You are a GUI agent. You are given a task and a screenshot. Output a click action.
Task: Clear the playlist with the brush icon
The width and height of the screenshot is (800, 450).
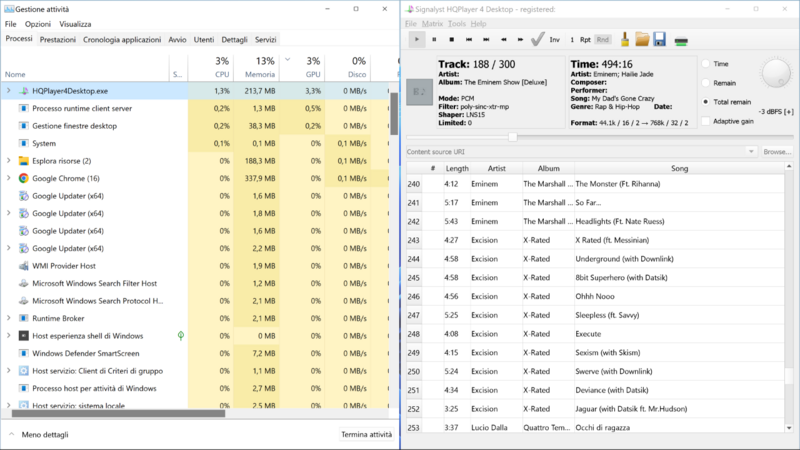(624, 39)
